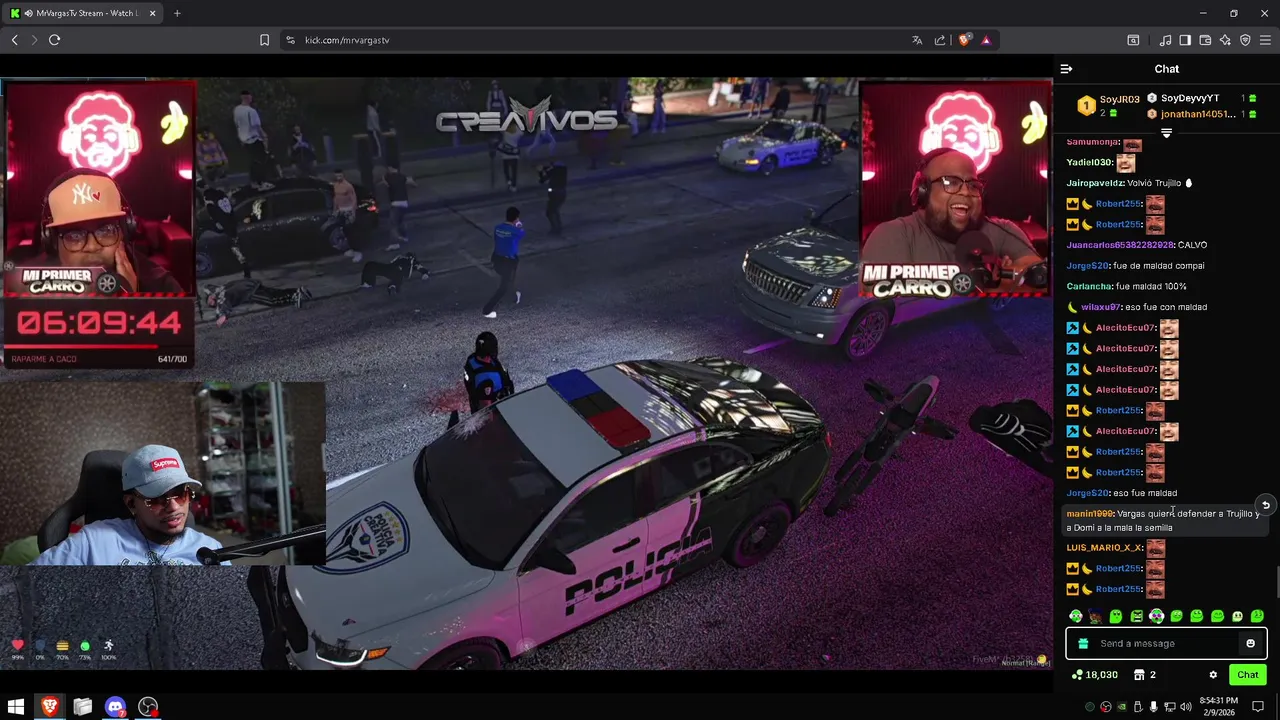Open Brave Wallet icon
1280x720 pixels.
tap(1205, 40)
